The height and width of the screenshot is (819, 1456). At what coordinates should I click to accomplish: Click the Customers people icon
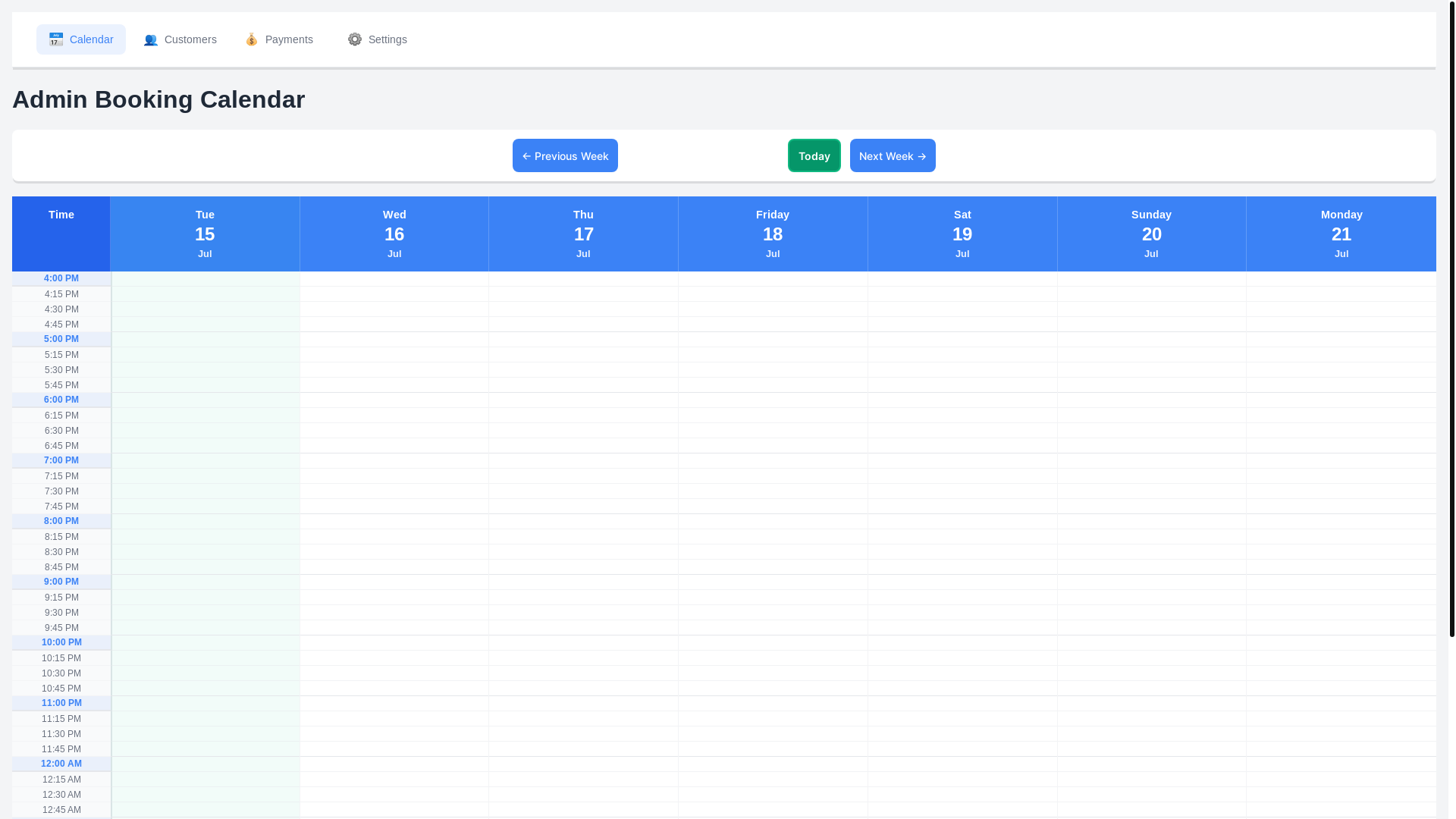click(151, 39)
